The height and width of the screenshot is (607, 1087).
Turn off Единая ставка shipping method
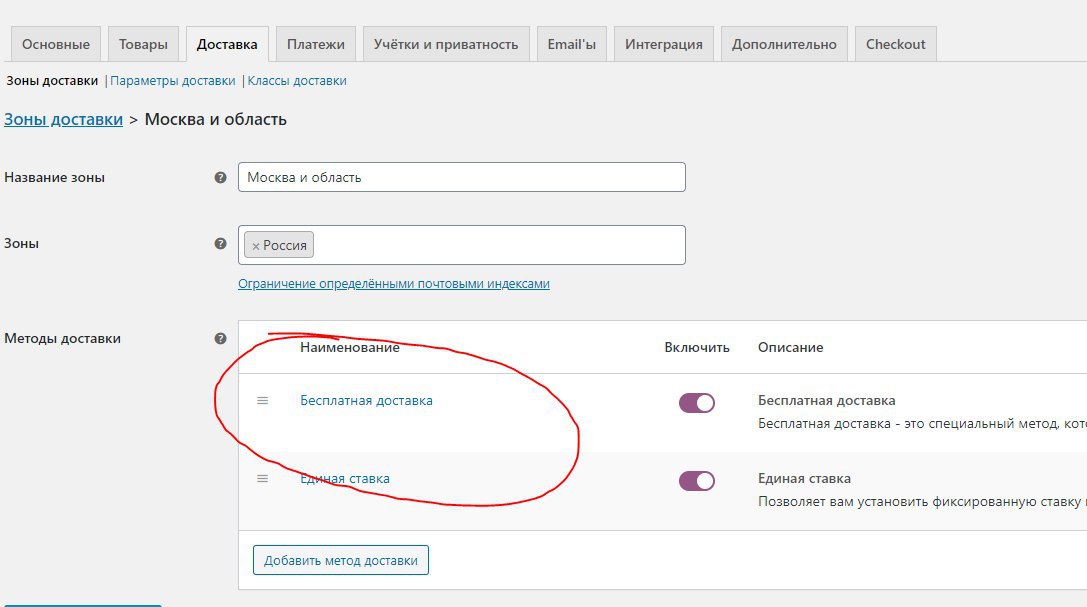(x=696, y=481)
